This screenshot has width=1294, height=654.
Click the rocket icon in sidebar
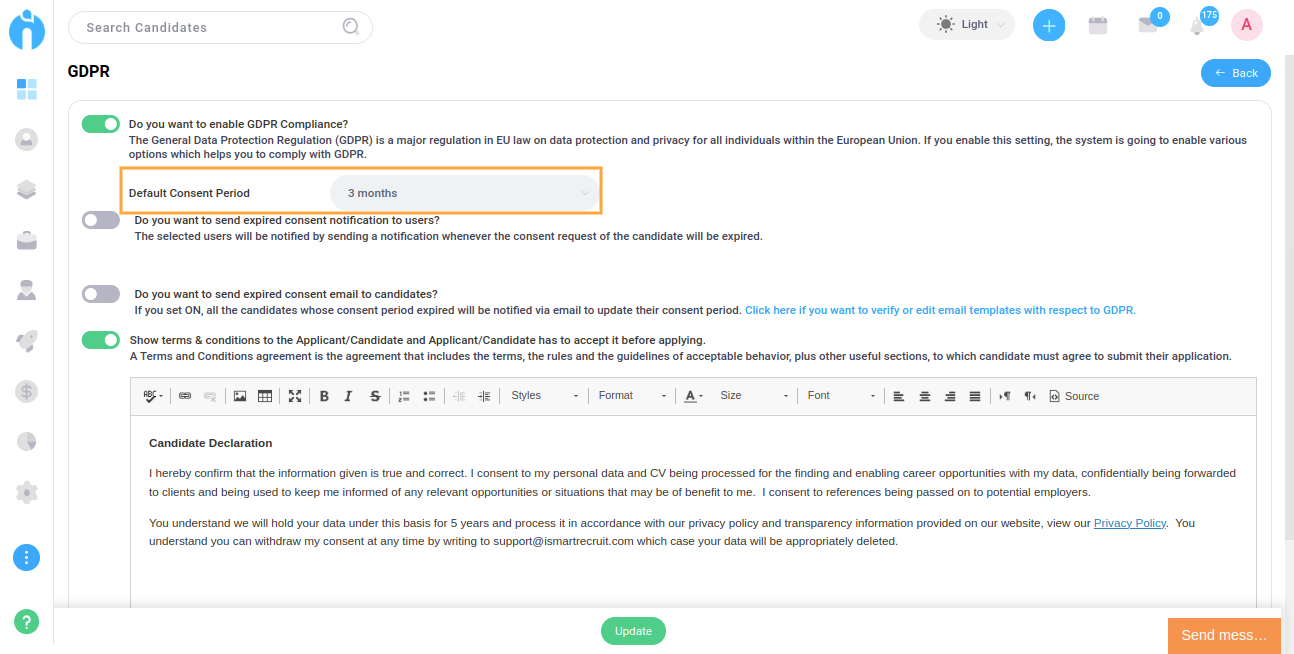click(27, 341)
